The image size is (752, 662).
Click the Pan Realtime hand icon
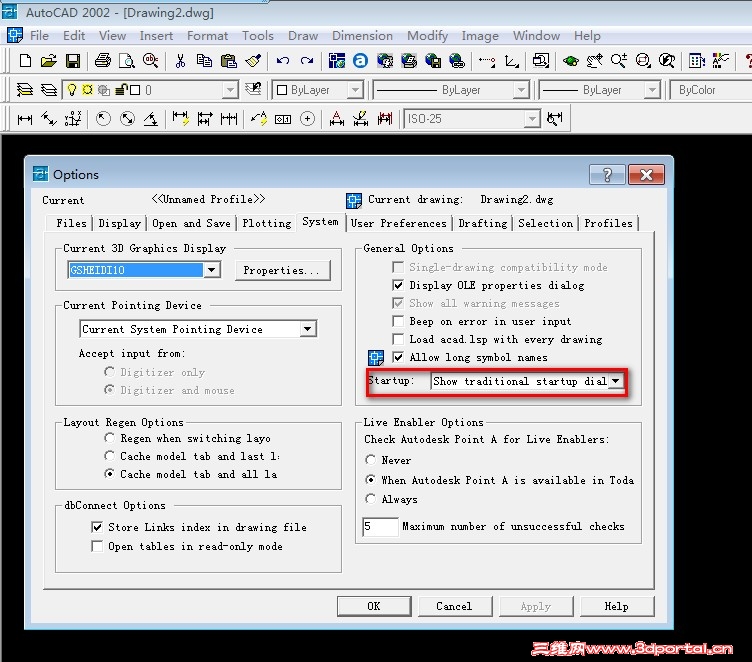[x=595, y=61]
